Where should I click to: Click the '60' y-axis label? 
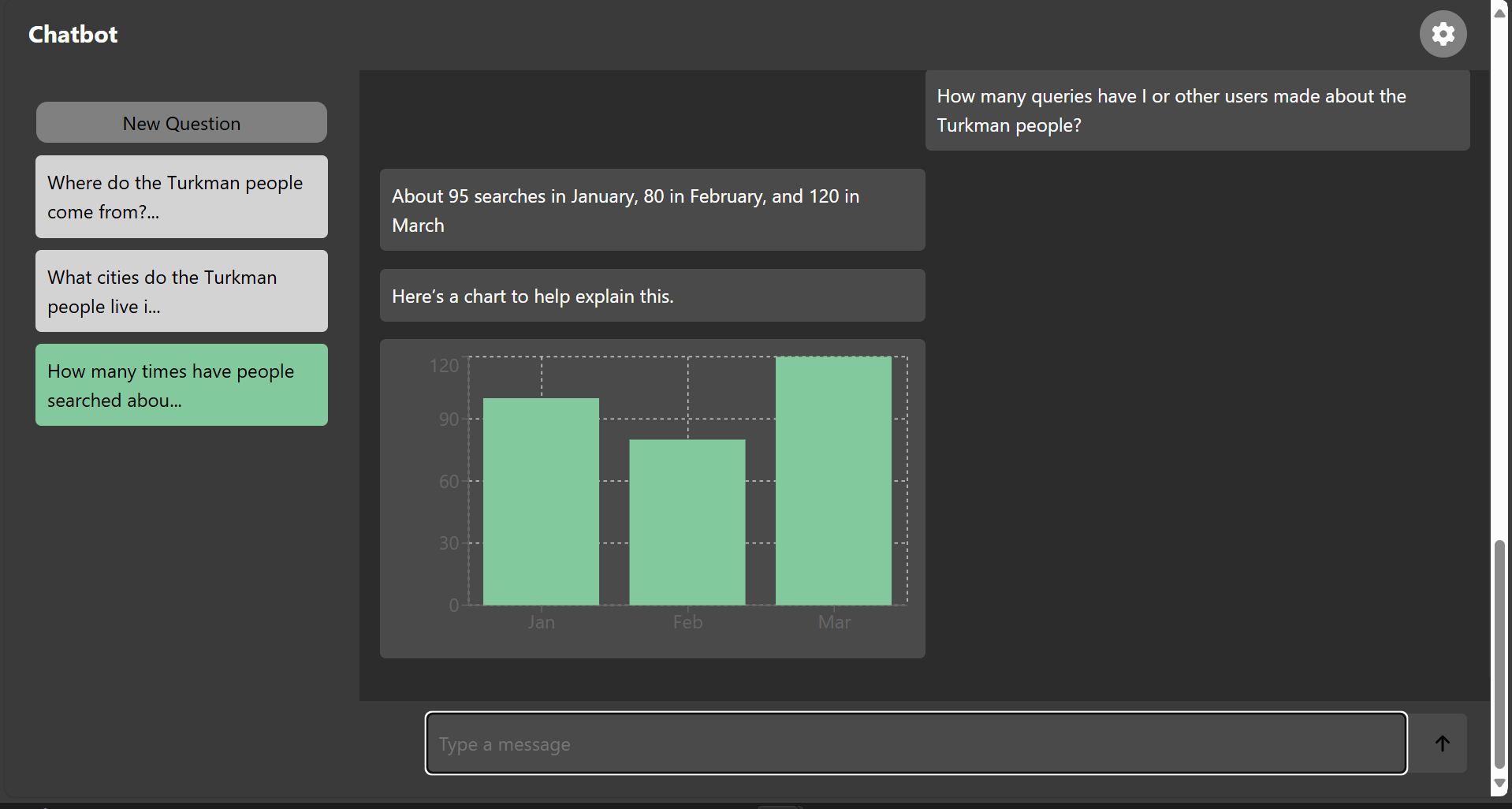pos(449,482)
